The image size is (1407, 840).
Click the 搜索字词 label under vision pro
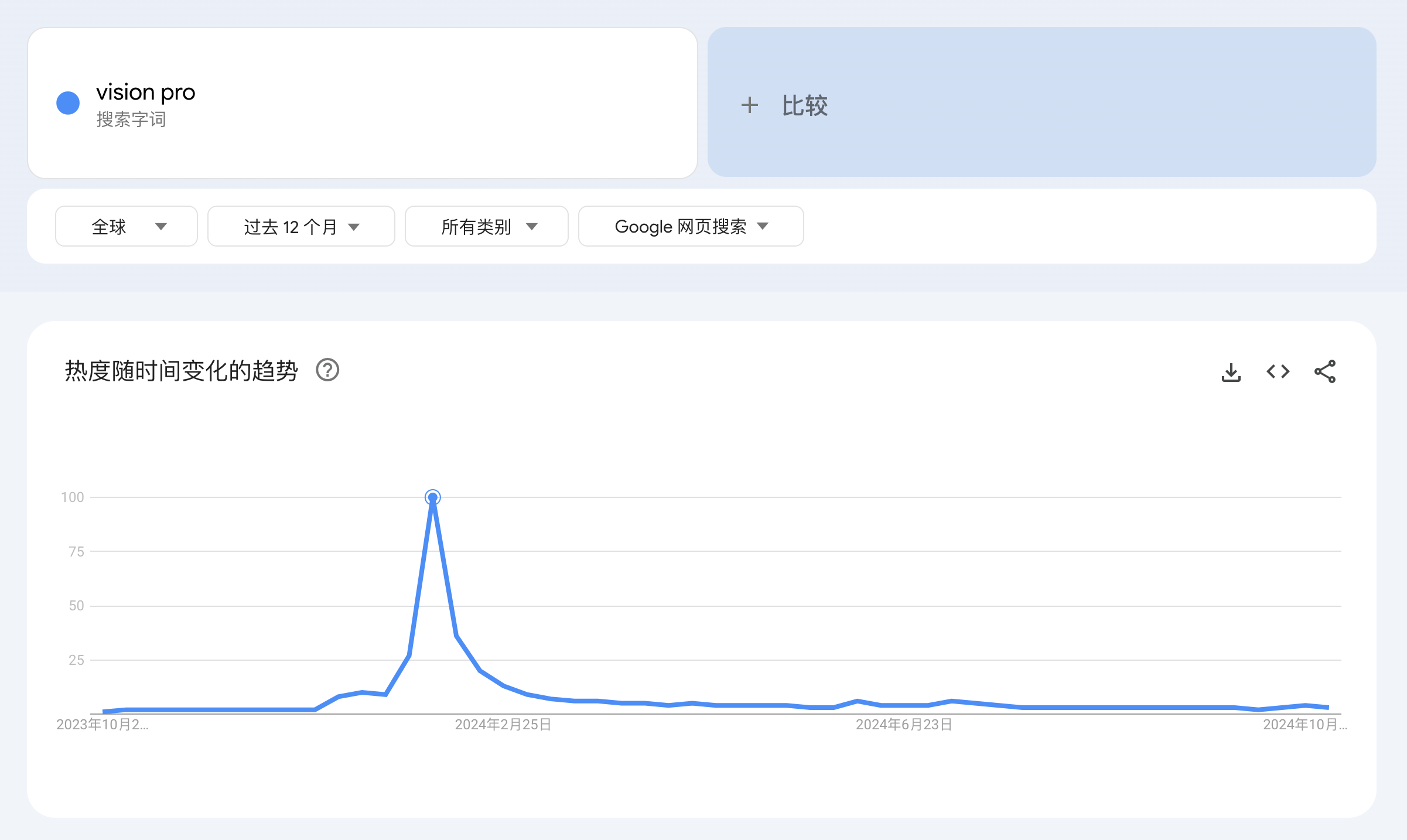[131, 119]
